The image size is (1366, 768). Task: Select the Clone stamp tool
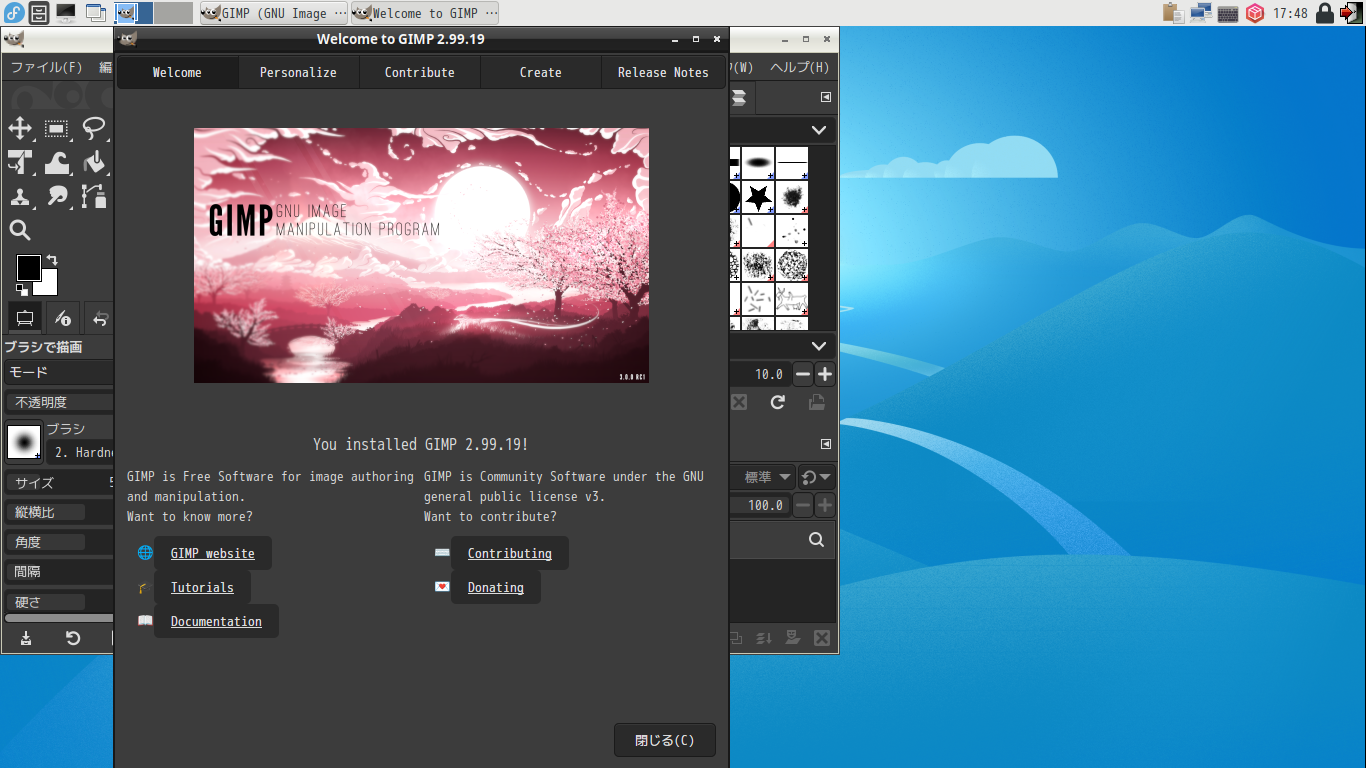(20, 197)
